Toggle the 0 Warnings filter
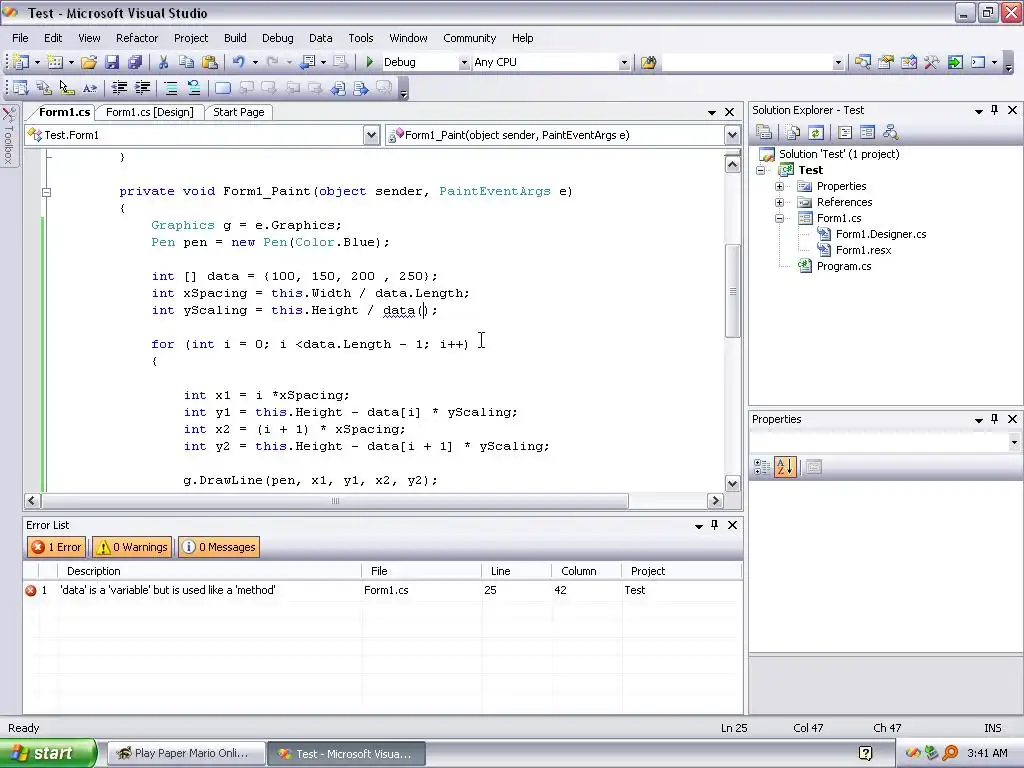 (x=132, y=547)
